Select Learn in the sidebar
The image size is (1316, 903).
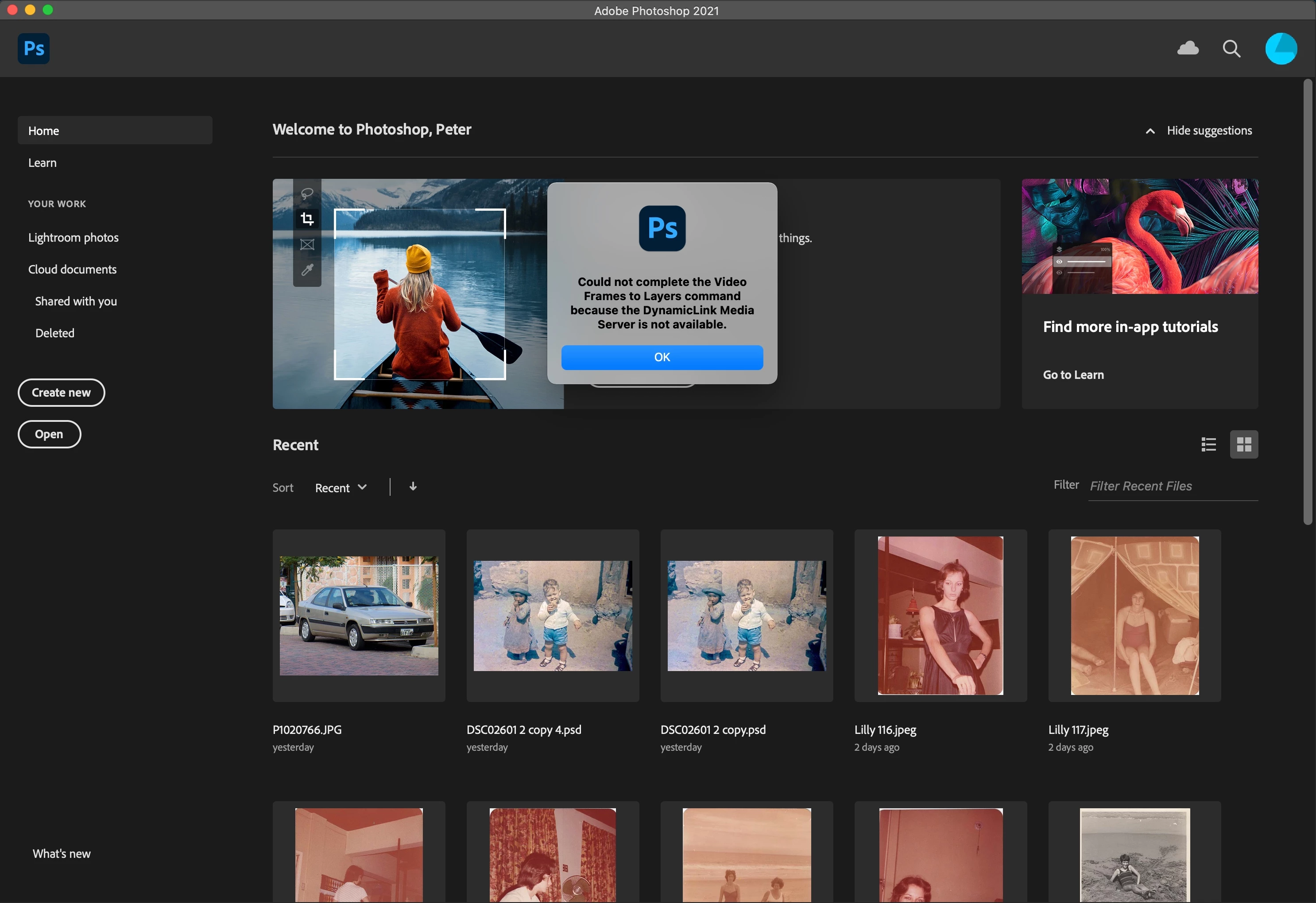coord(43,163)
